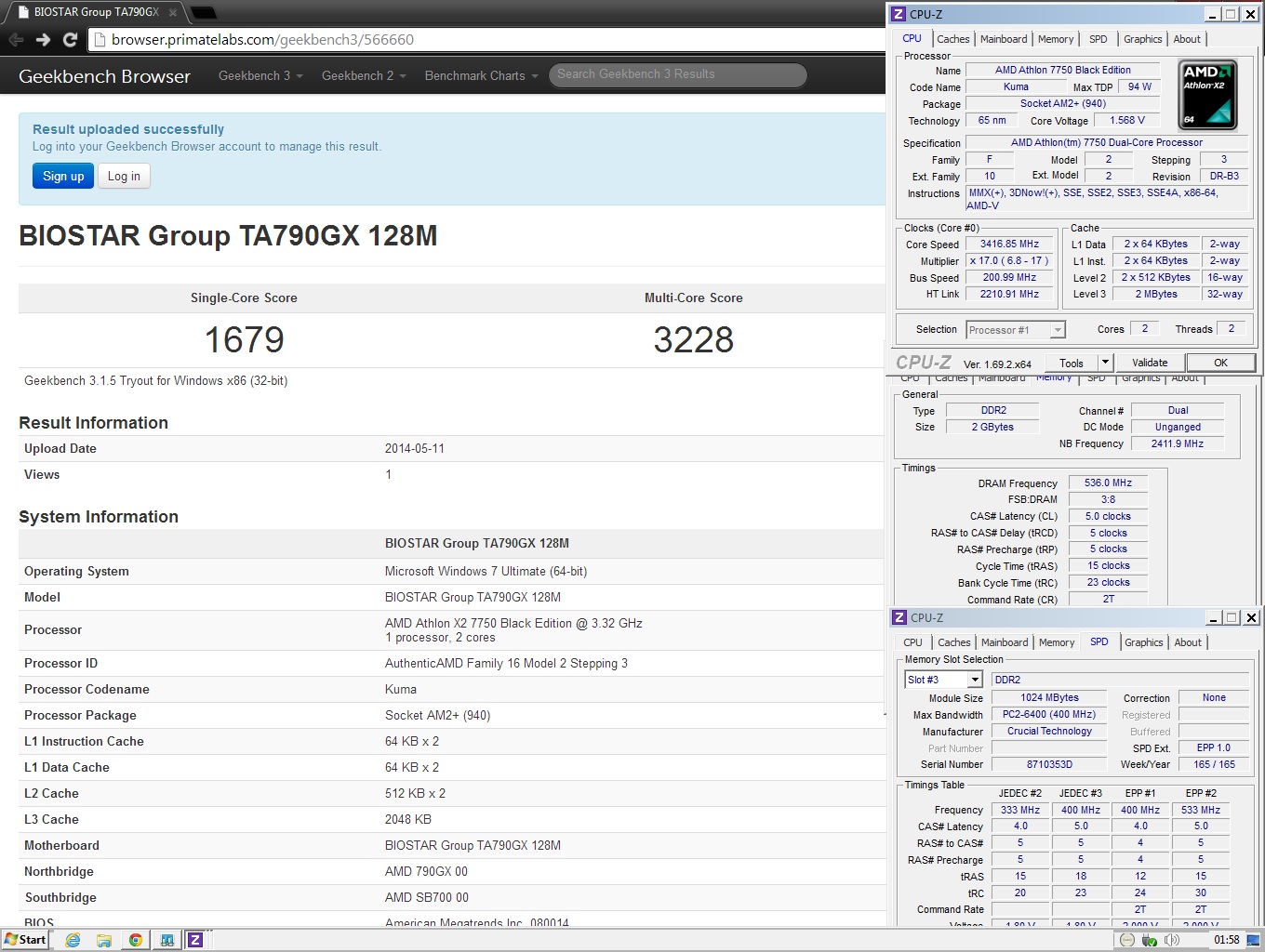This screenshot has width=1265, height=952.
Task: Click the Core Speed value 3416.85 MHz
Action: (1009, 244)
